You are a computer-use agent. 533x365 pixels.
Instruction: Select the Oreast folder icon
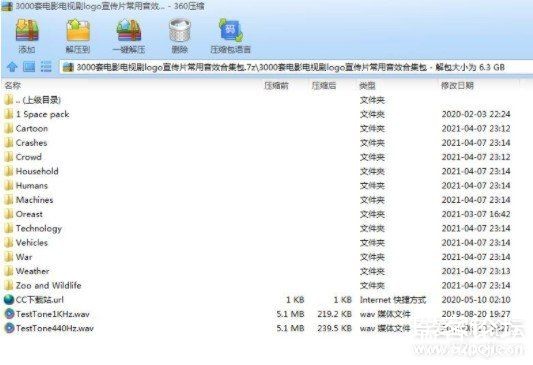tap(9, 214)
